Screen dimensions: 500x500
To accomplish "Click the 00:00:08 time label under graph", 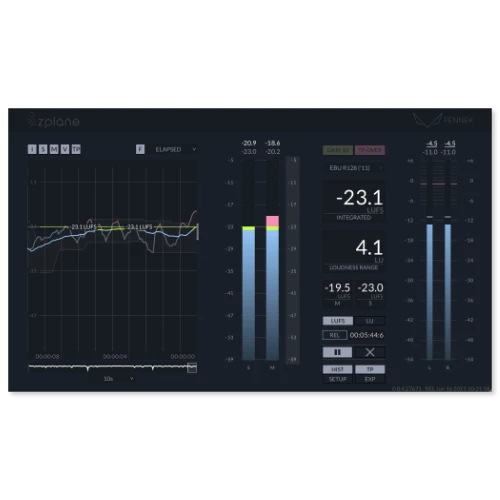I will [47, 357].
